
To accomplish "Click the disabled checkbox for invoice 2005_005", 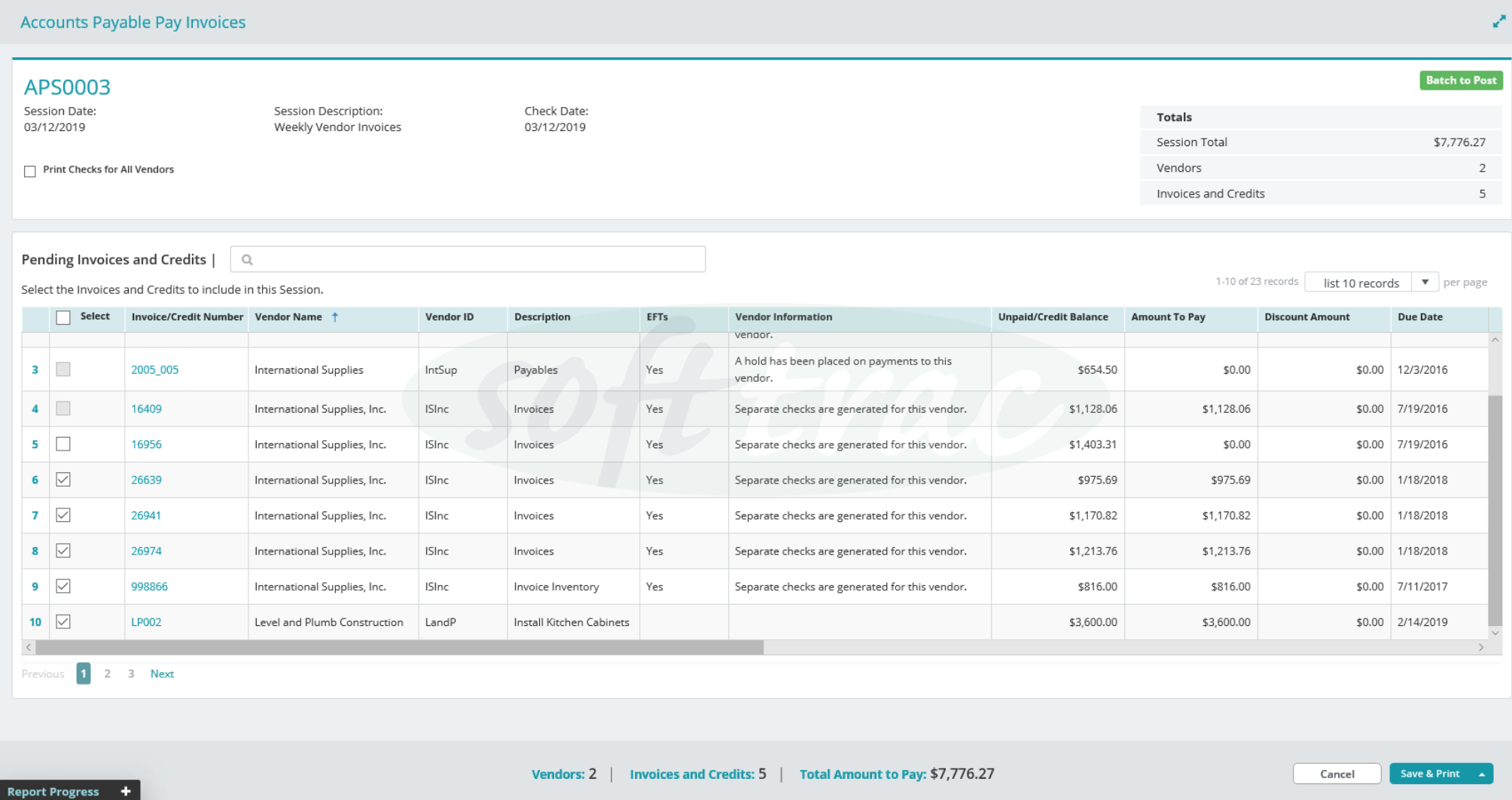I will (x=63, y=369).
